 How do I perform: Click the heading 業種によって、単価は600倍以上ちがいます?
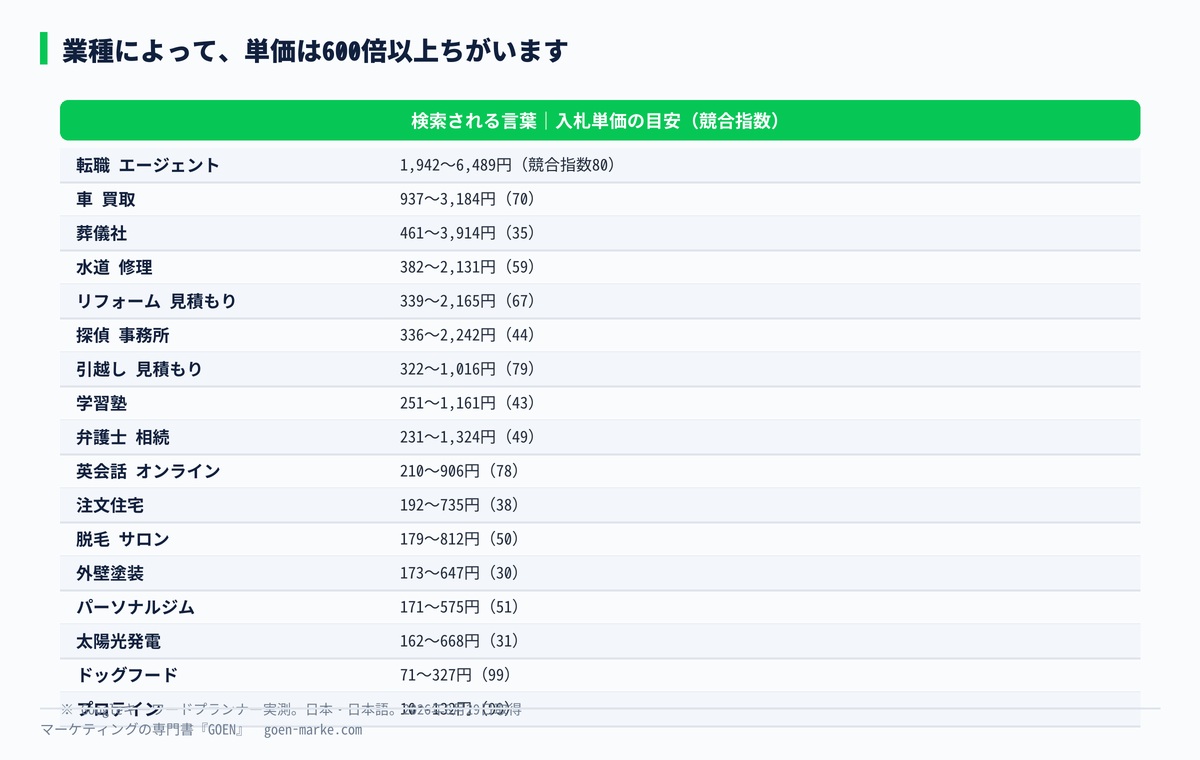pos(315,50)
